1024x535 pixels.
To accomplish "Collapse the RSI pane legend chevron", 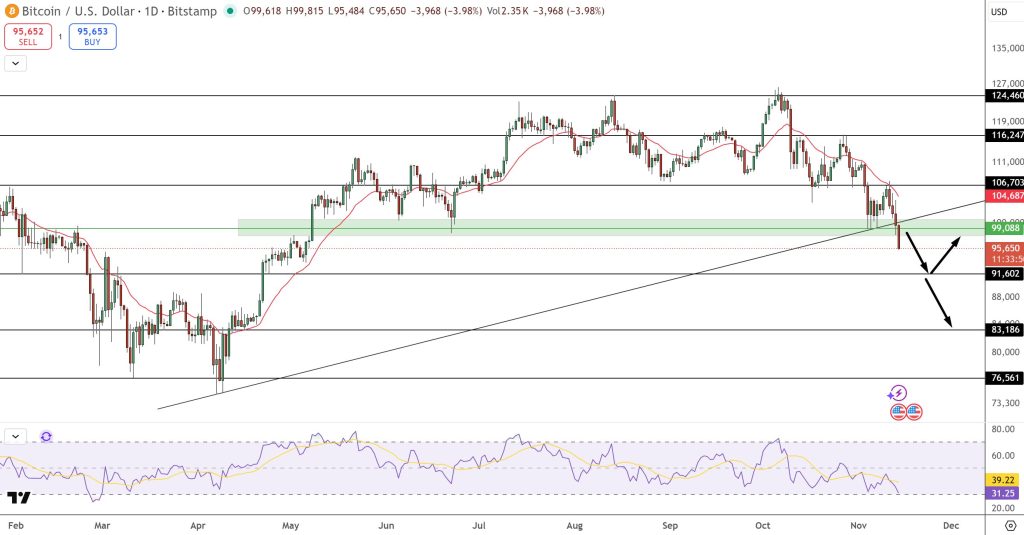I will [15, 437].
